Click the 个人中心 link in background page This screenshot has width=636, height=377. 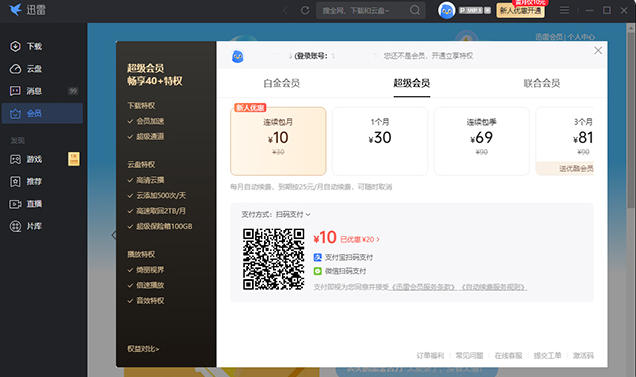(581, 37)
